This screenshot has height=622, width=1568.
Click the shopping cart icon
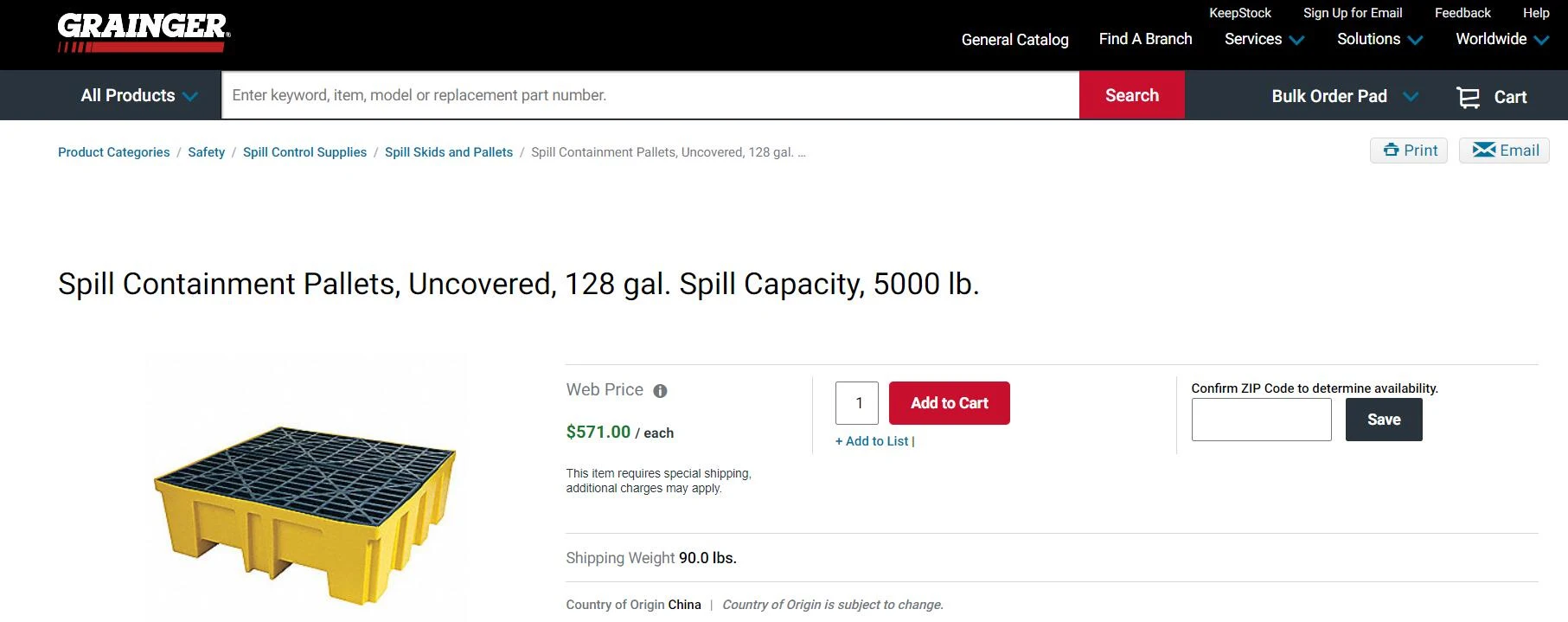tap(1468, 97)
